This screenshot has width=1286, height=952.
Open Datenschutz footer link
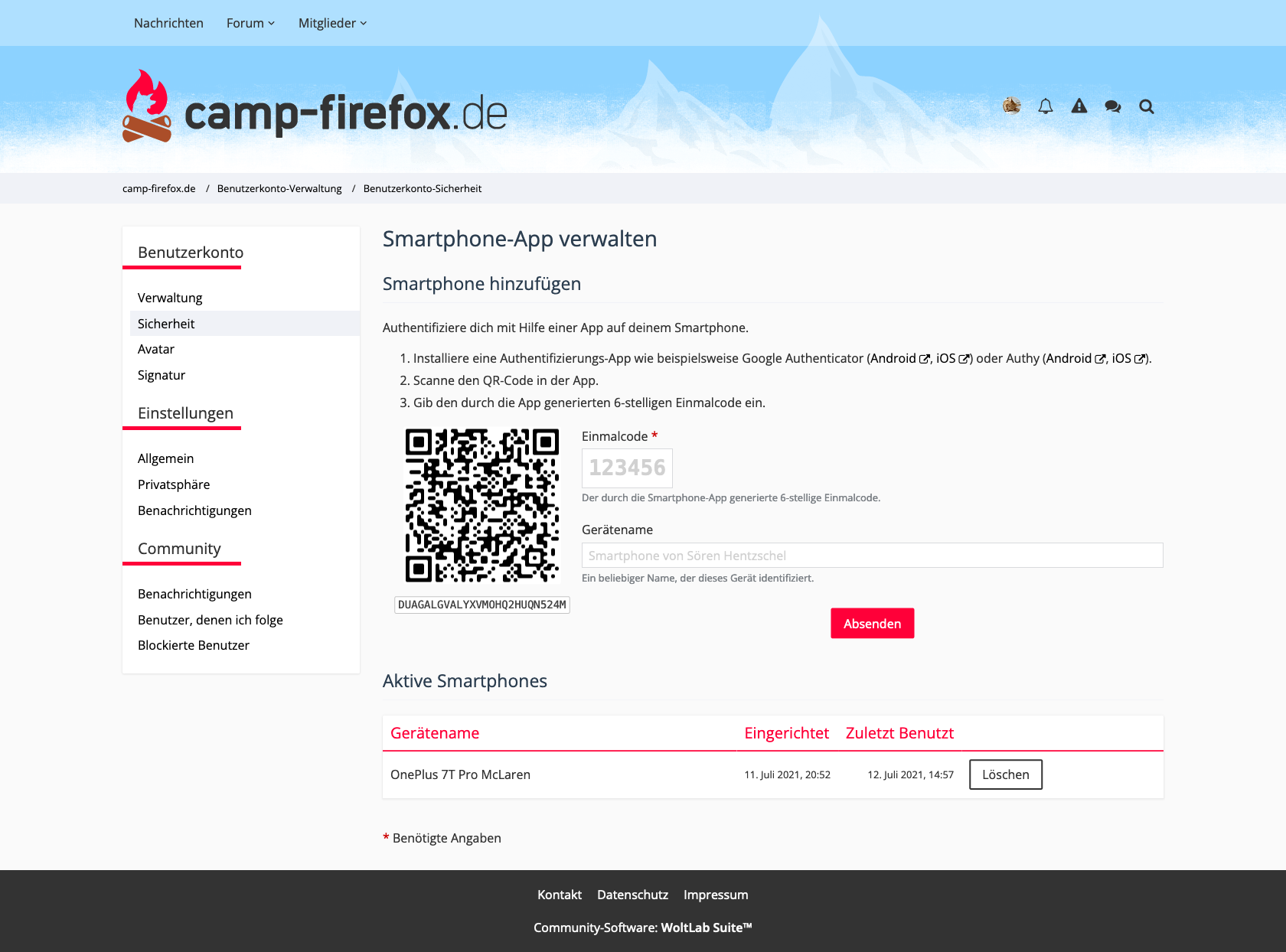pyautogui.click(x=632, y=895)
